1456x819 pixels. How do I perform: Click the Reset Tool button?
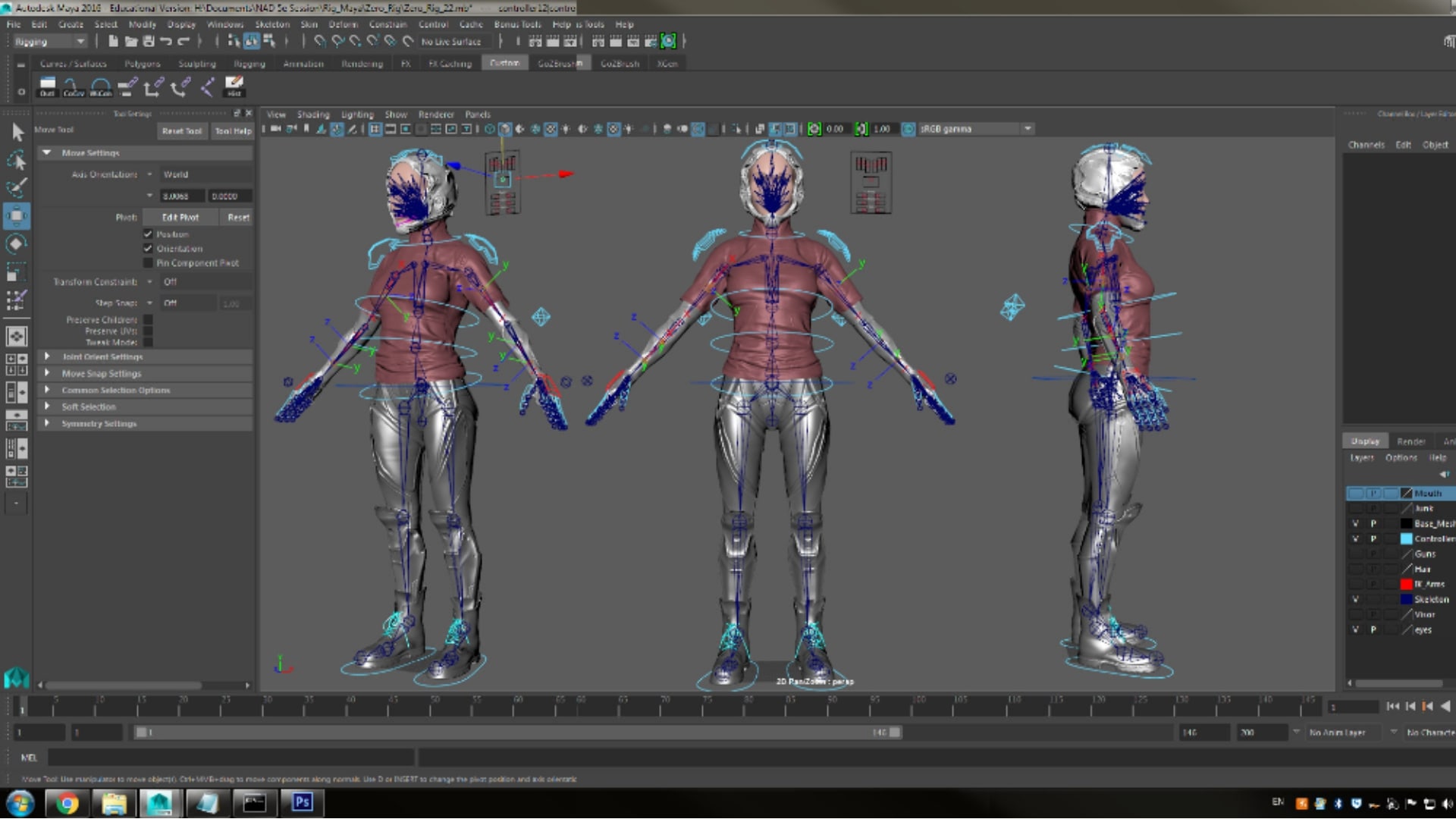point(180,130)
